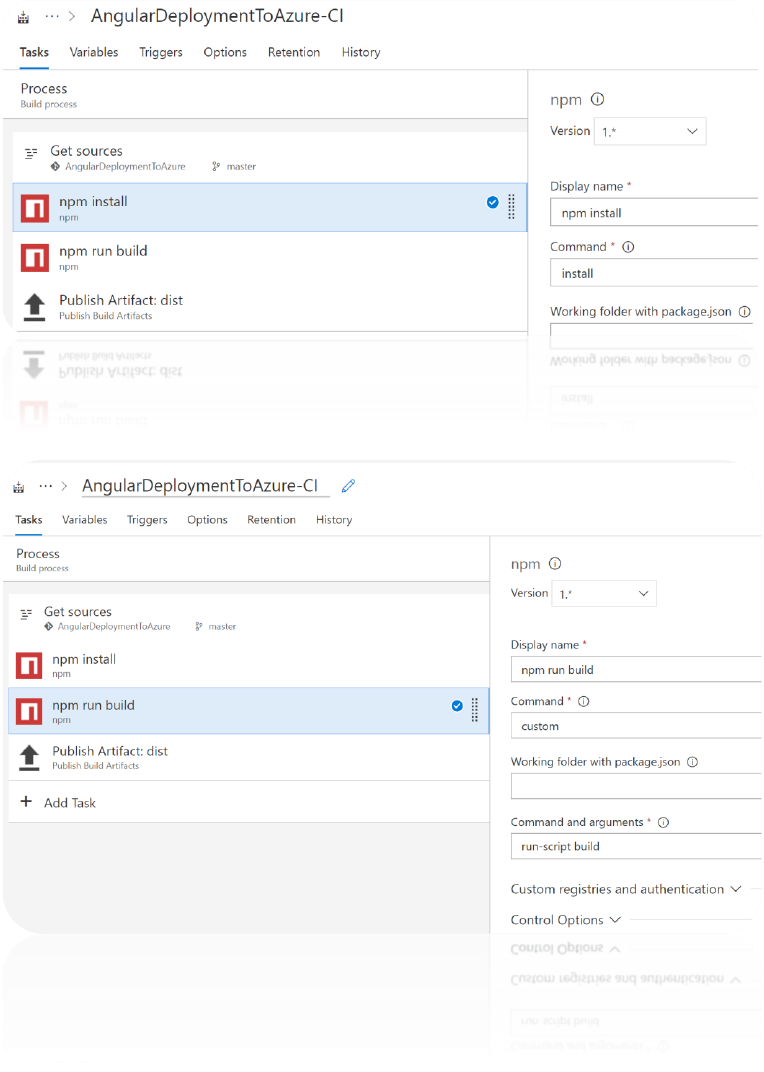
Task: Click master branch label in top Get sources
Action: coord(241,167)
